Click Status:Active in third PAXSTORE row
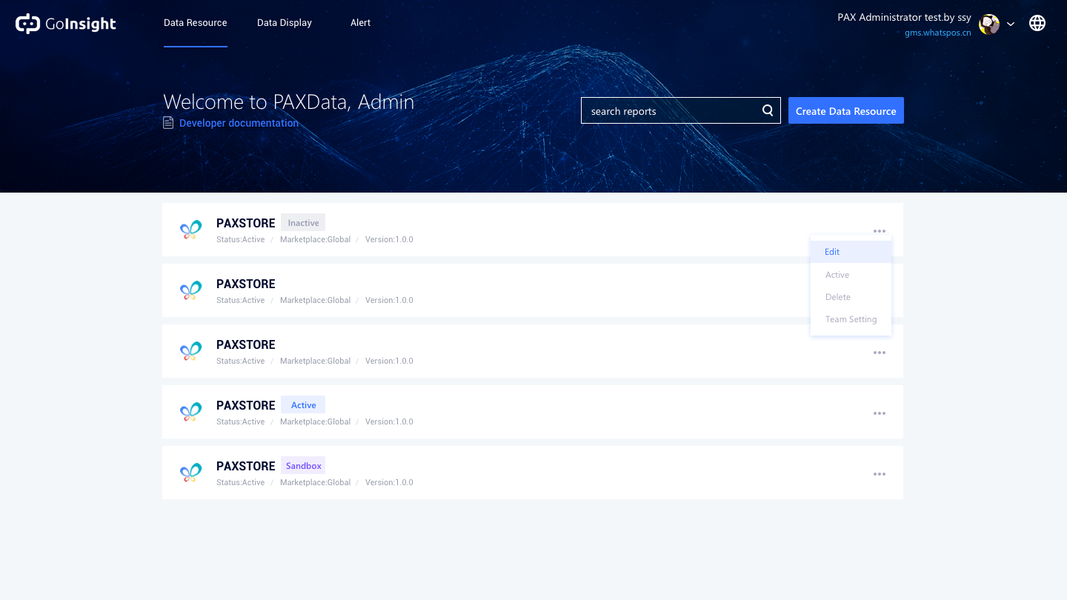Screen dimensions: 1067x600 tap(240, 361)
